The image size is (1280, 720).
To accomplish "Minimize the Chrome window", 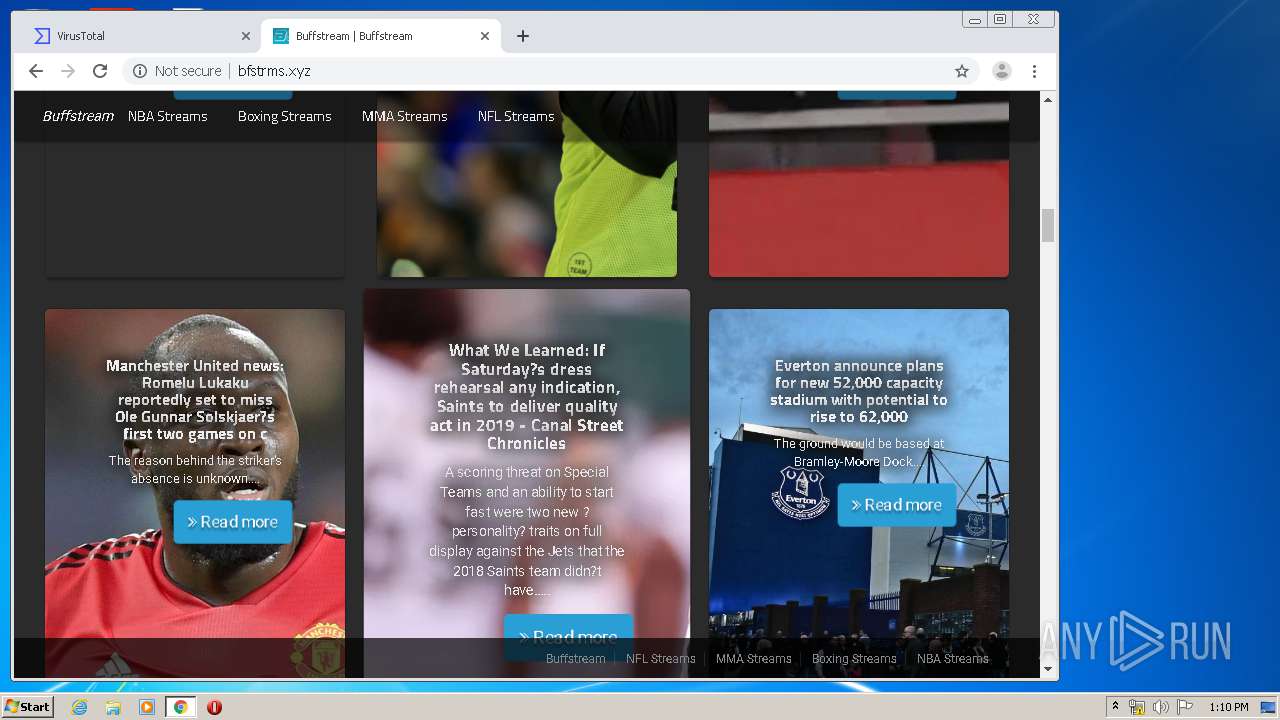I will (975, 19).
